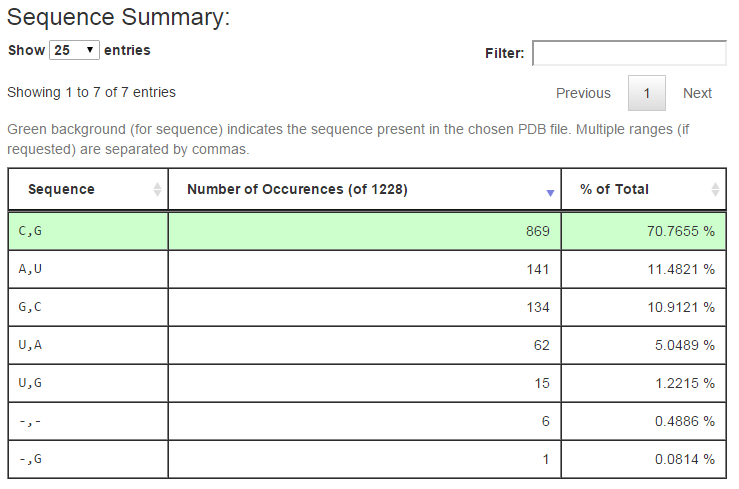Select page 1 button
The width and height of the screenshot is (739, 489).
[647, 93]
